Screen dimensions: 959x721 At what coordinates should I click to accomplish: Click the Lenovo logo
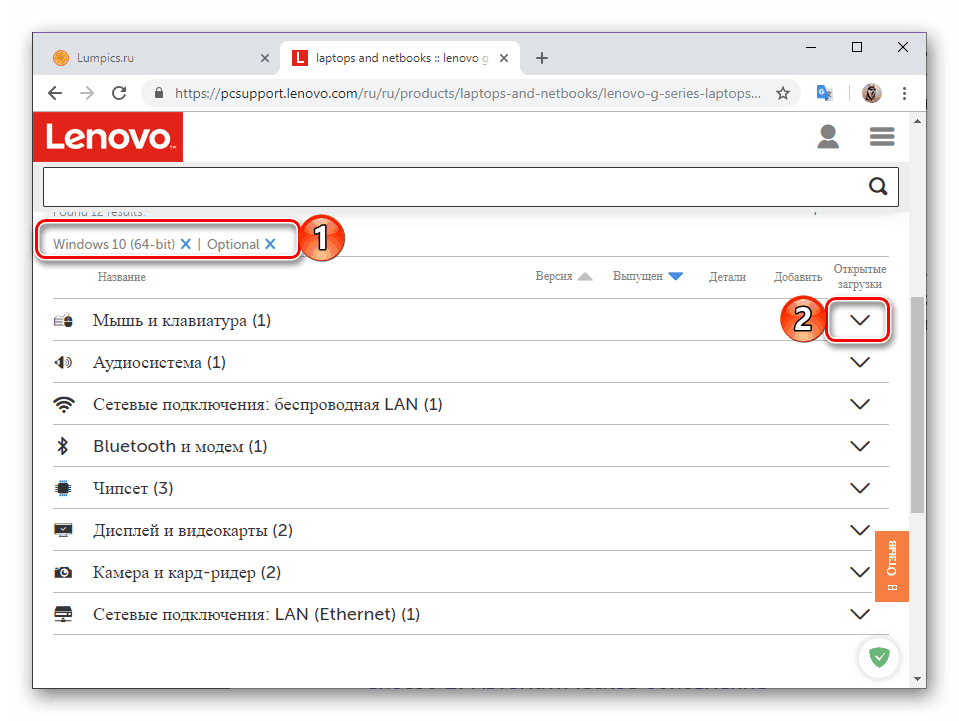click(x=108, y=137)
